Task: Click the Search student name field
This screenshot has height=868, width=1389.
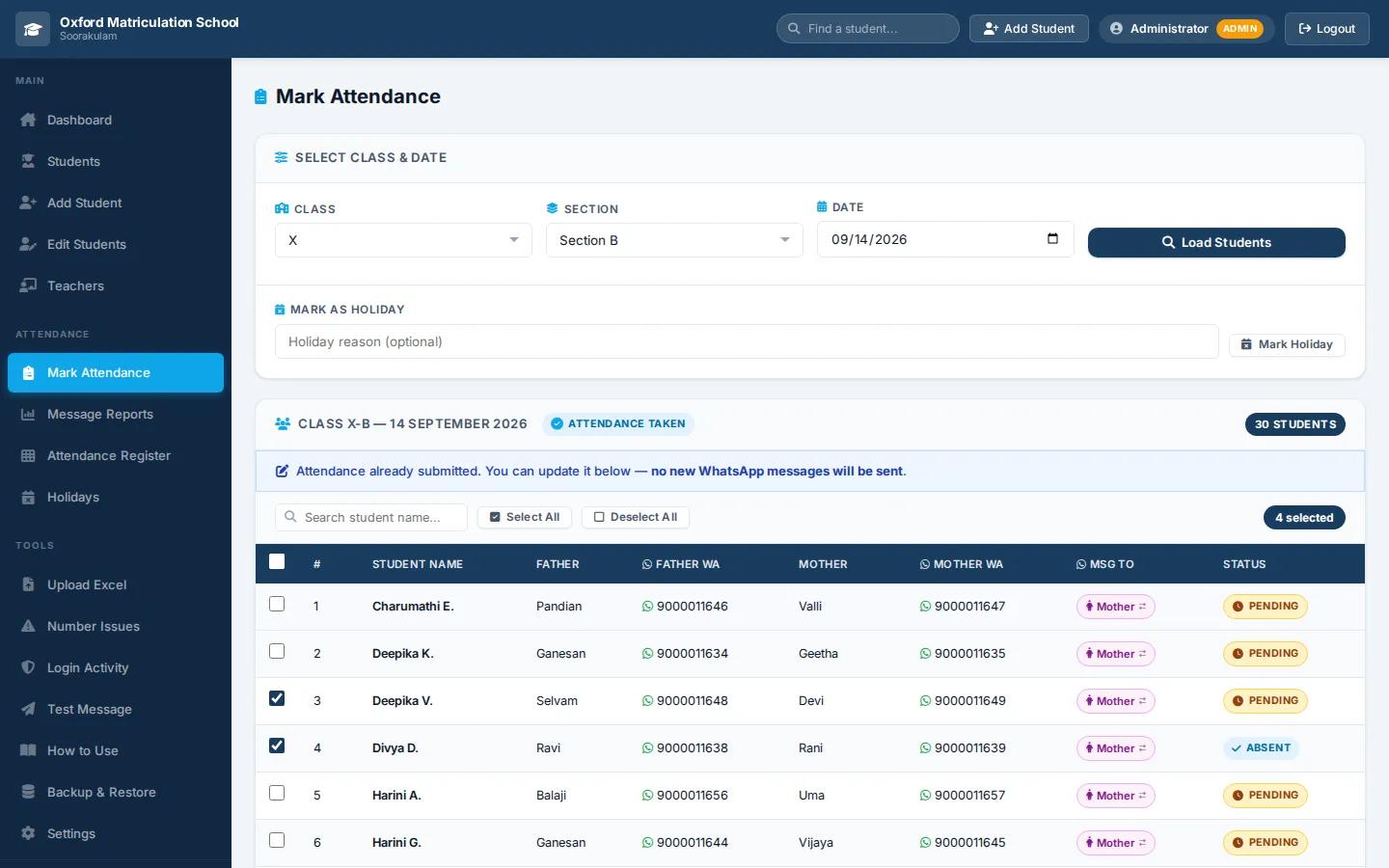Action: tap(371, 517)
